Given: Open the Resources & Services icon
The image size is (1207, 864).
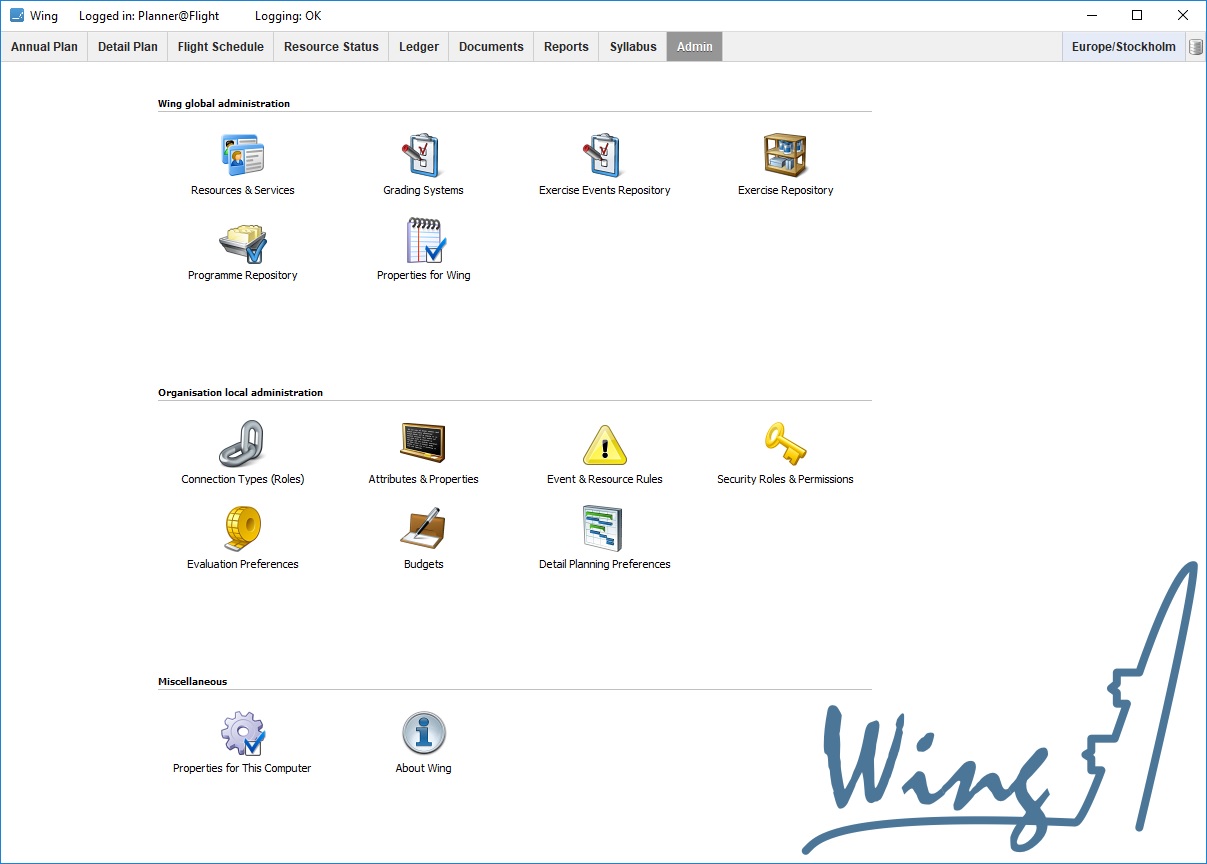Looking at the screenshot, I should point(242,155).
